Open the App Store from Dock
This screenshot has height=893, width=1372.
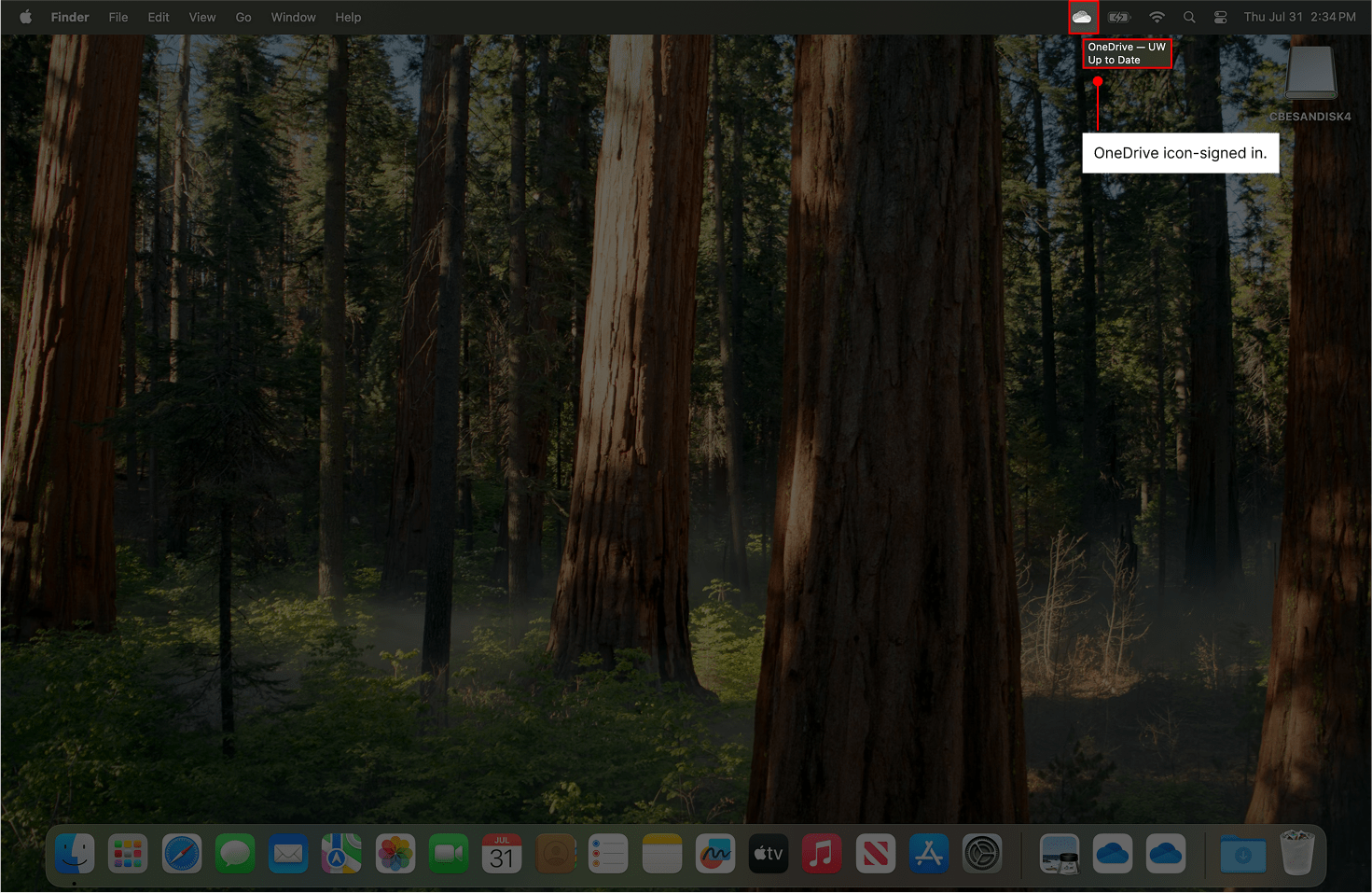click(x=929, y=853)
